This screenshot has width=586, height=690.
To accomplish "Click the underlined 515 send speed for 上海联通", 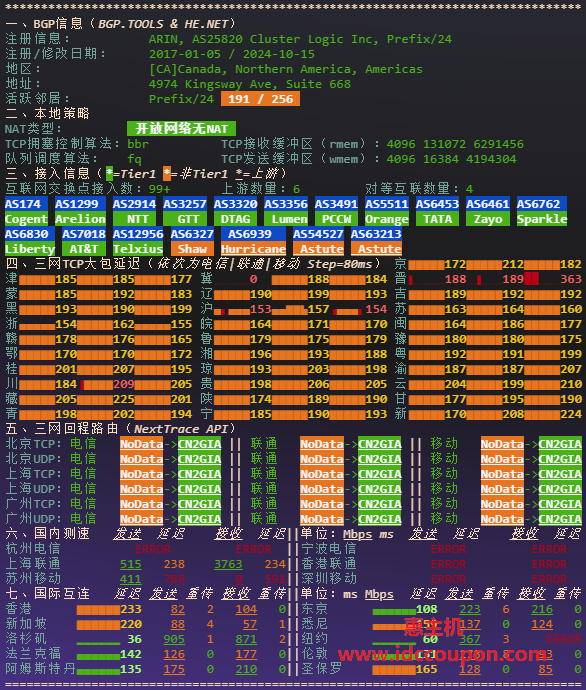I will tap(131, 565).
